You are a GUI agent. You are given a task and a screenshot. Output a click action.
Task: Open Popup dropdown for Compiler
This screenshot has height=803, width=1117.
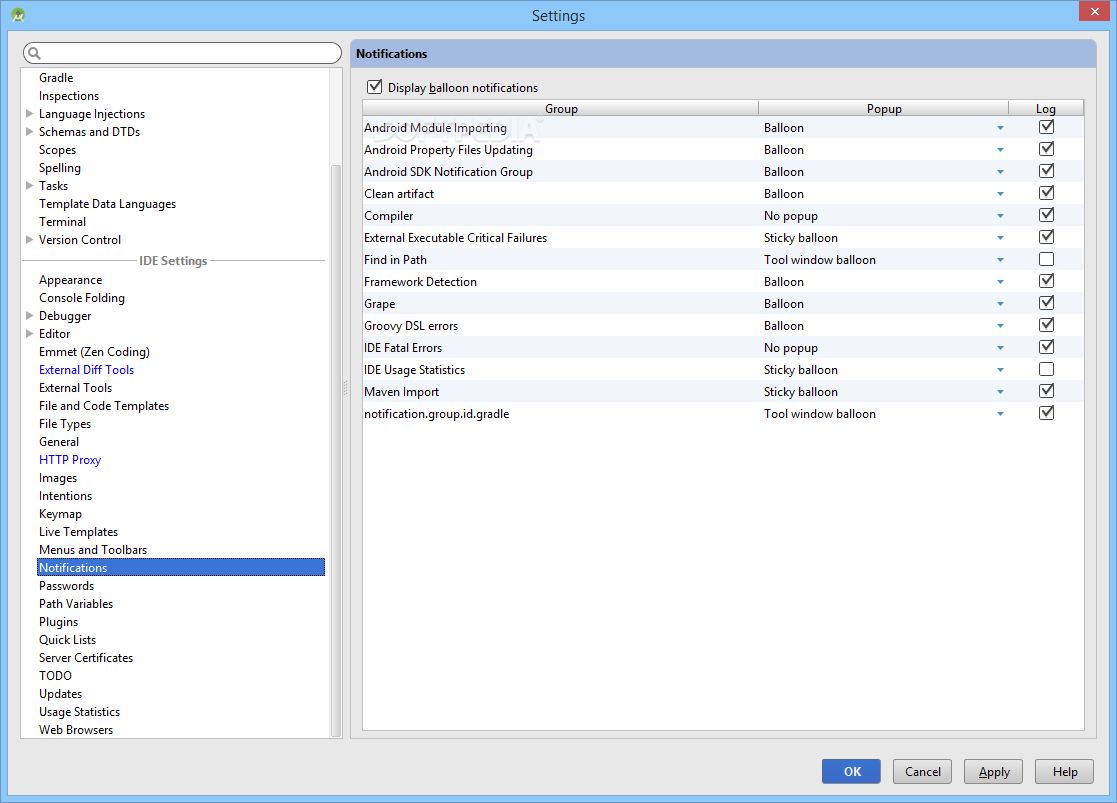coord(1000,216)
